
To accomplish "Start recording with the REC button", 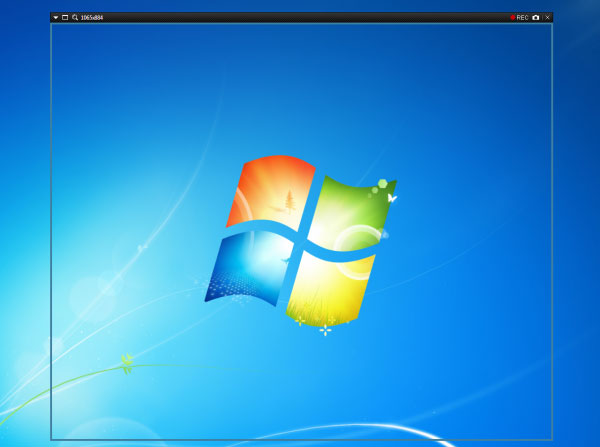I will tap(522, 18).
